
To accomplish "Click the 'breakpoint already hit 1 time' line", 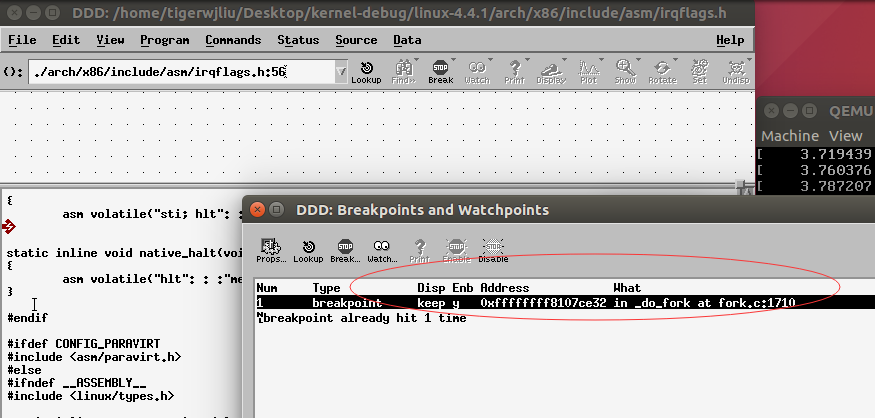I will [364, 318].
